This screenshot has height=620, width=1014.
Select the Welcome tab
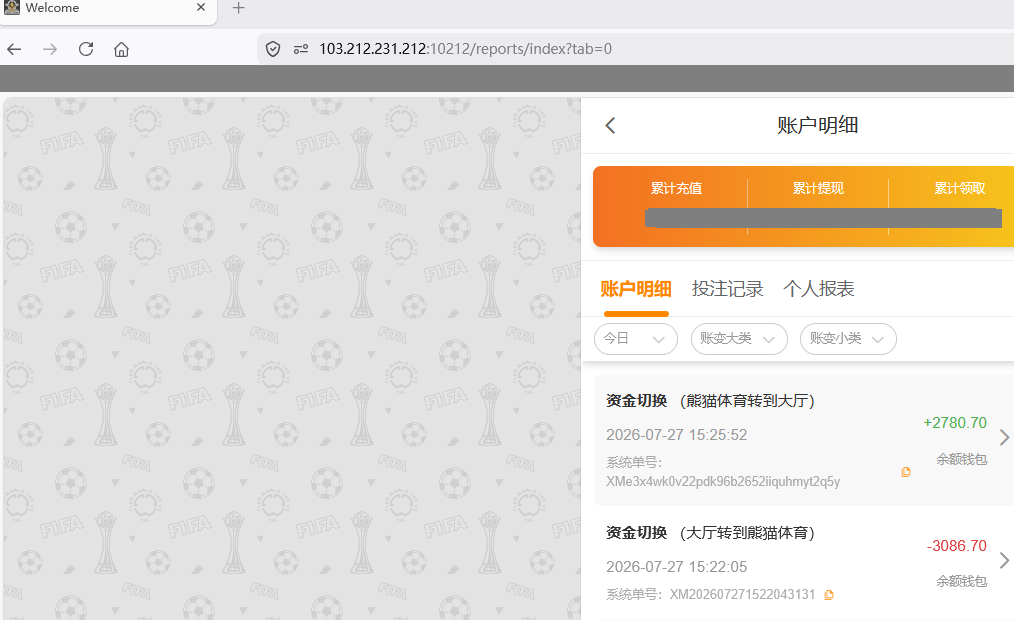coord(107,9)
